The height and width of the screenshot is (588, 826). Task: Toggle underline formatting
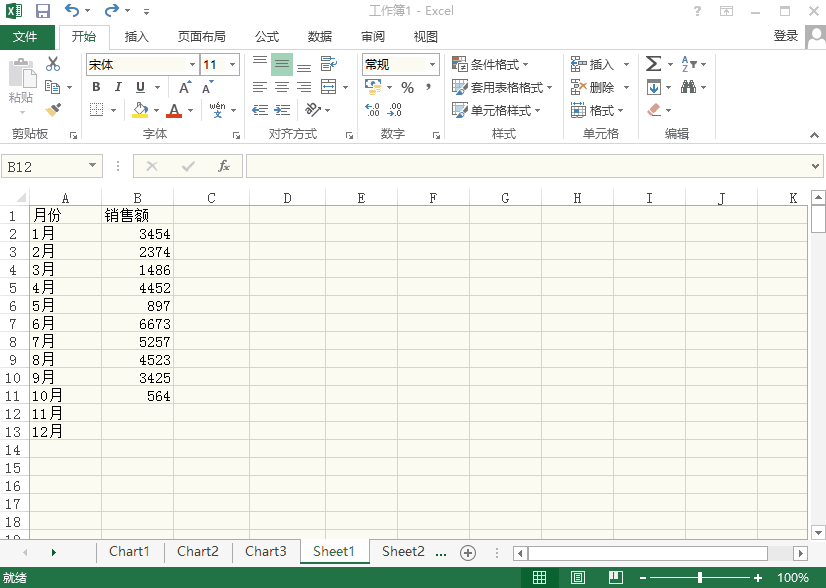pos(140,87)
